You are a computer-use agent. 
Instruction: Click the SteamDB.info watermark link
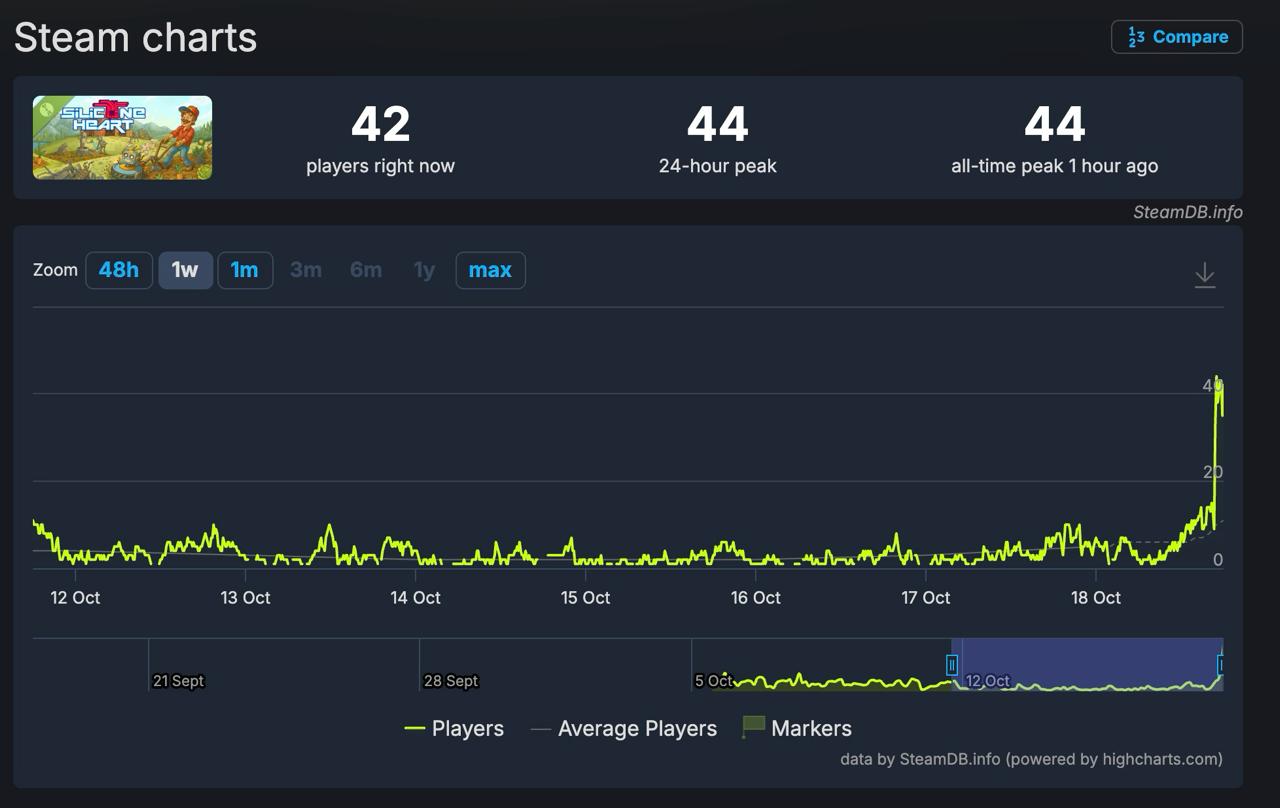coord(1188,212)
